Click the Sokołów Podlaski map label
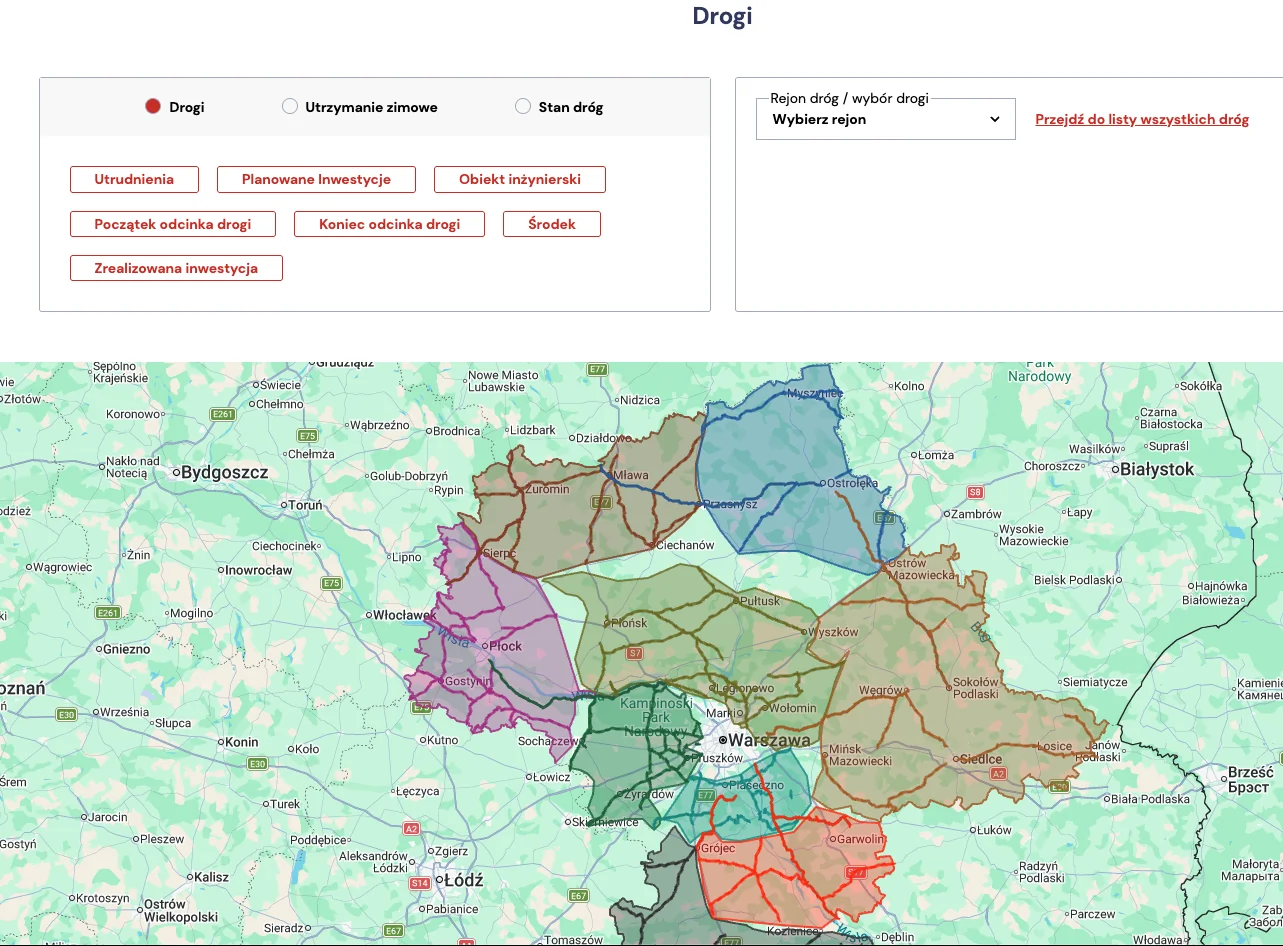 (976, 687)
